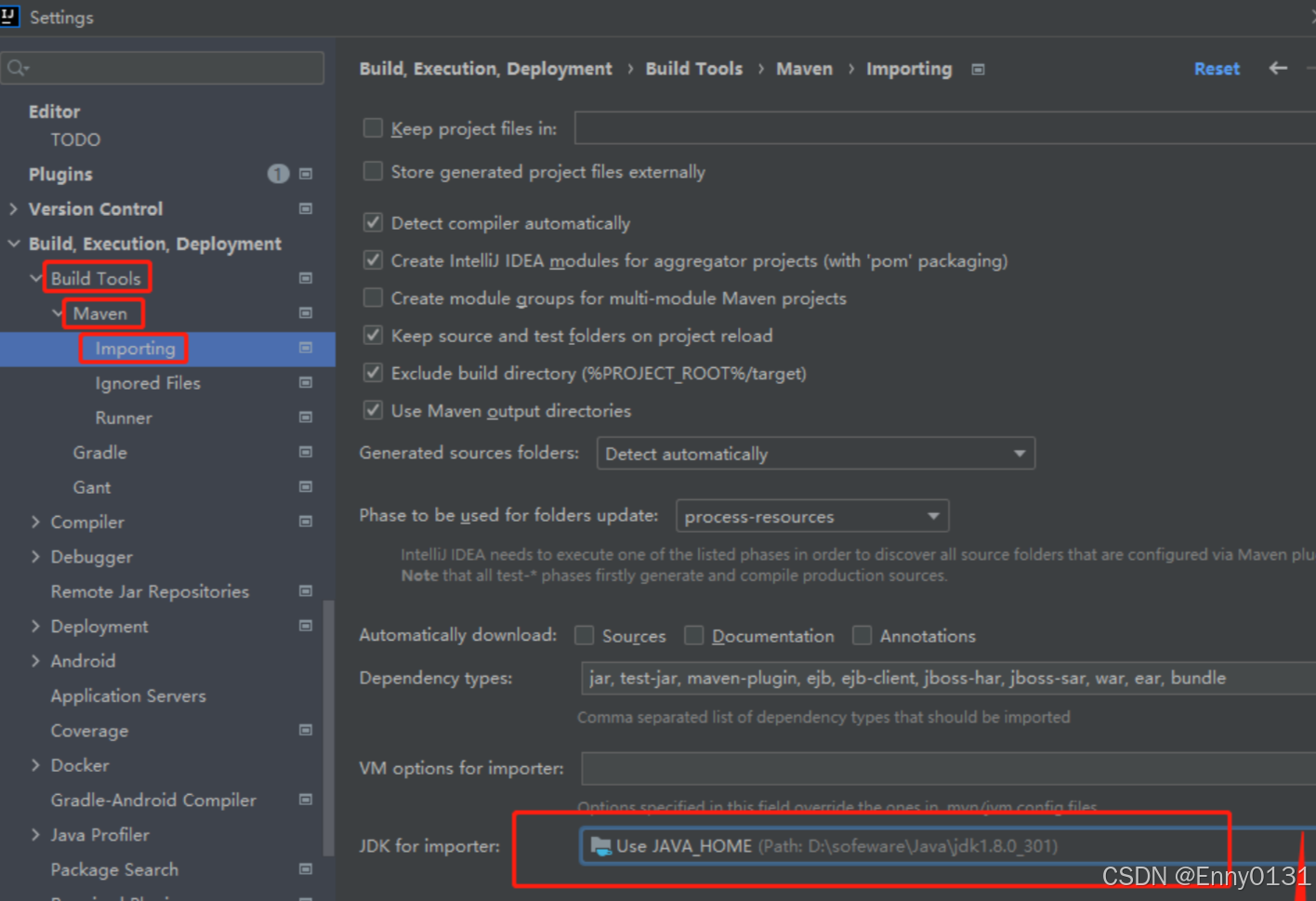Go back using the left arrow icon
Viewport: 1316px width, 901px height.
pos(1278,68)
